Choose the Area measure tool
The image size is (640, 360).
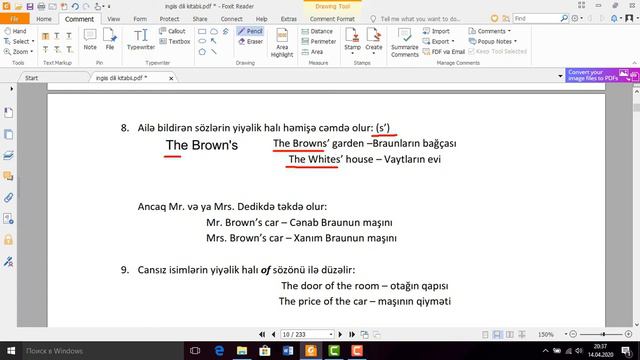pyautogui.click(x=312, y=52)
